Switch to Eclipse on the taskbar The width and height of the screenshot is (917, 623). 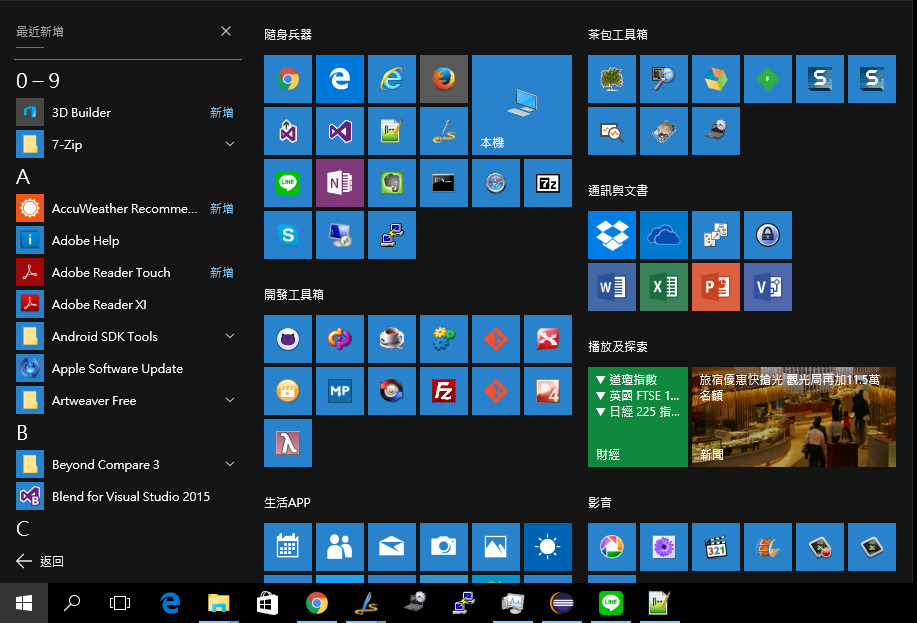(561, 603)
